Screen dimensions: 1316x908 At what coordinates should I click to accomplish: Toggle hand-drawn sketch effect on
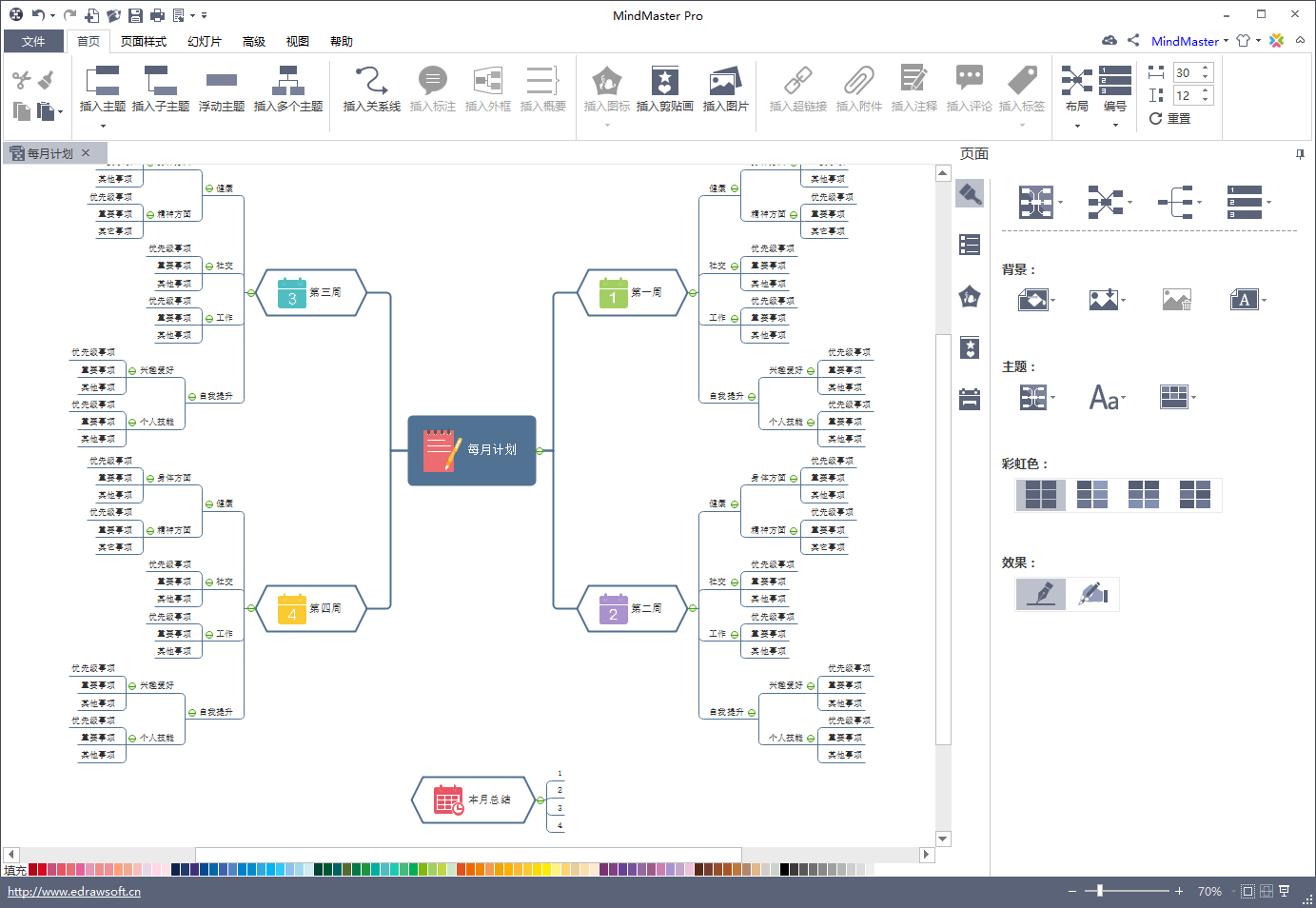coord(1093,594)
